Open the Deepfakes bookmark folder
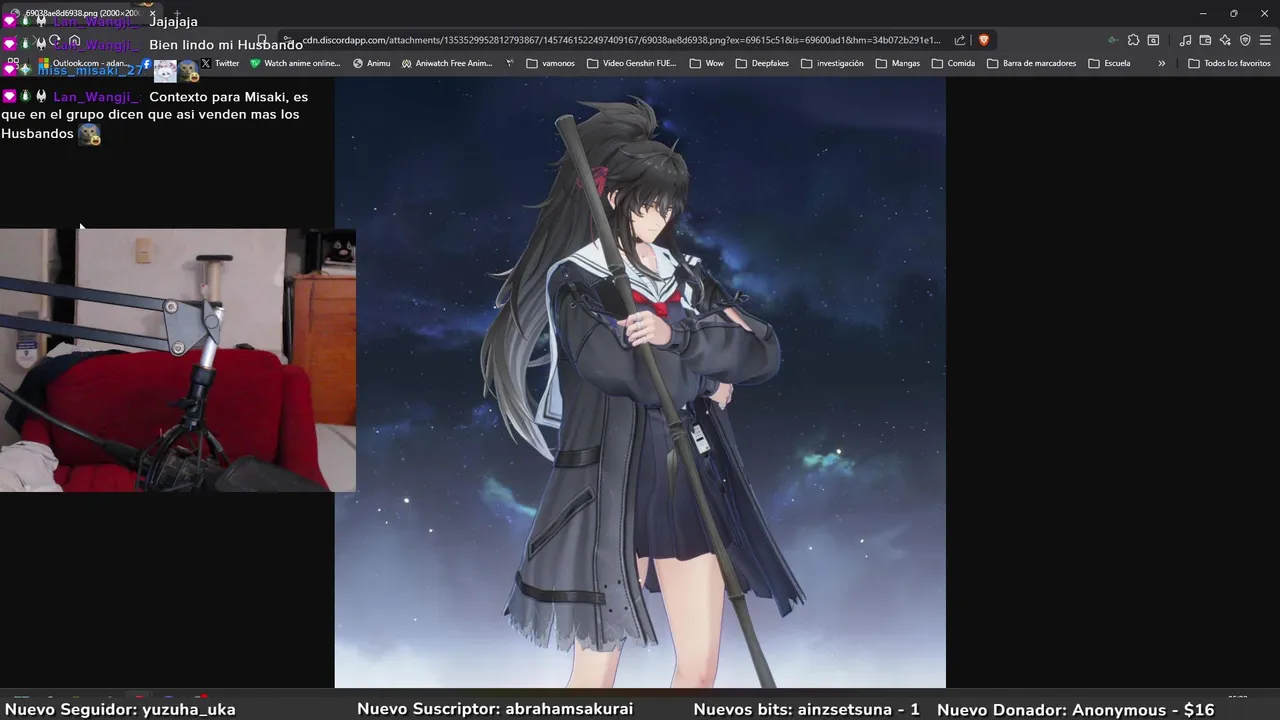1280x720 pixels. (x=762, y=63)
